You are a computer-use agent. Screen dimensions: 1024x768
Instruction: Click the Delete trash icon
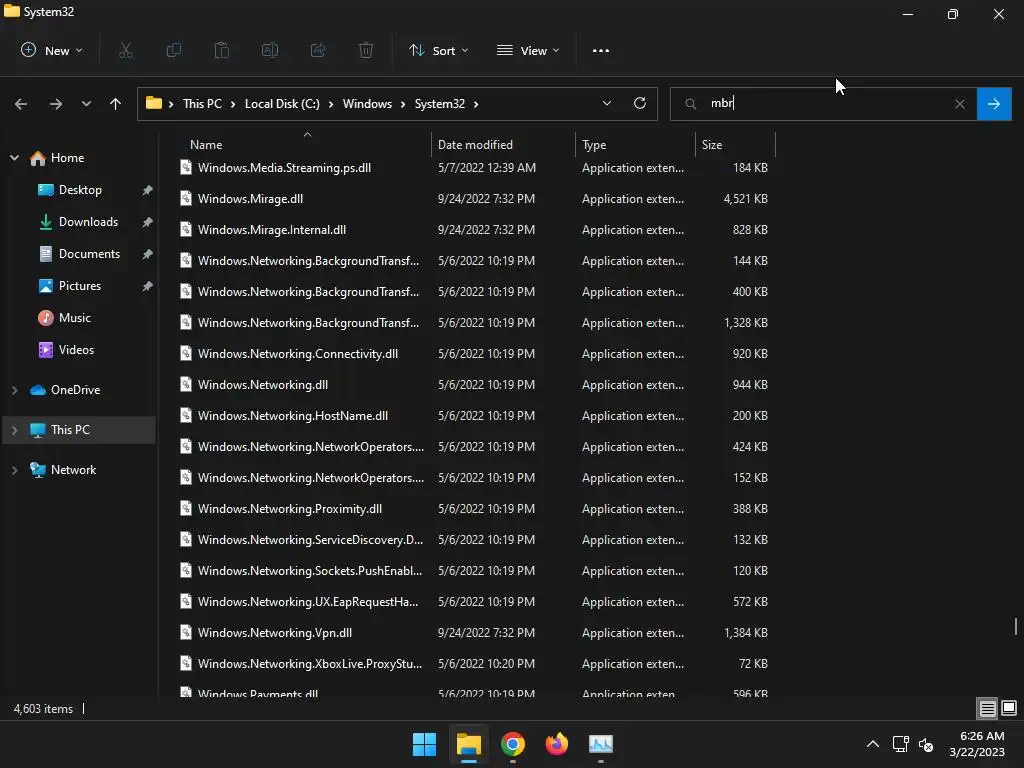pyautogui.click(x=366, y=50)
